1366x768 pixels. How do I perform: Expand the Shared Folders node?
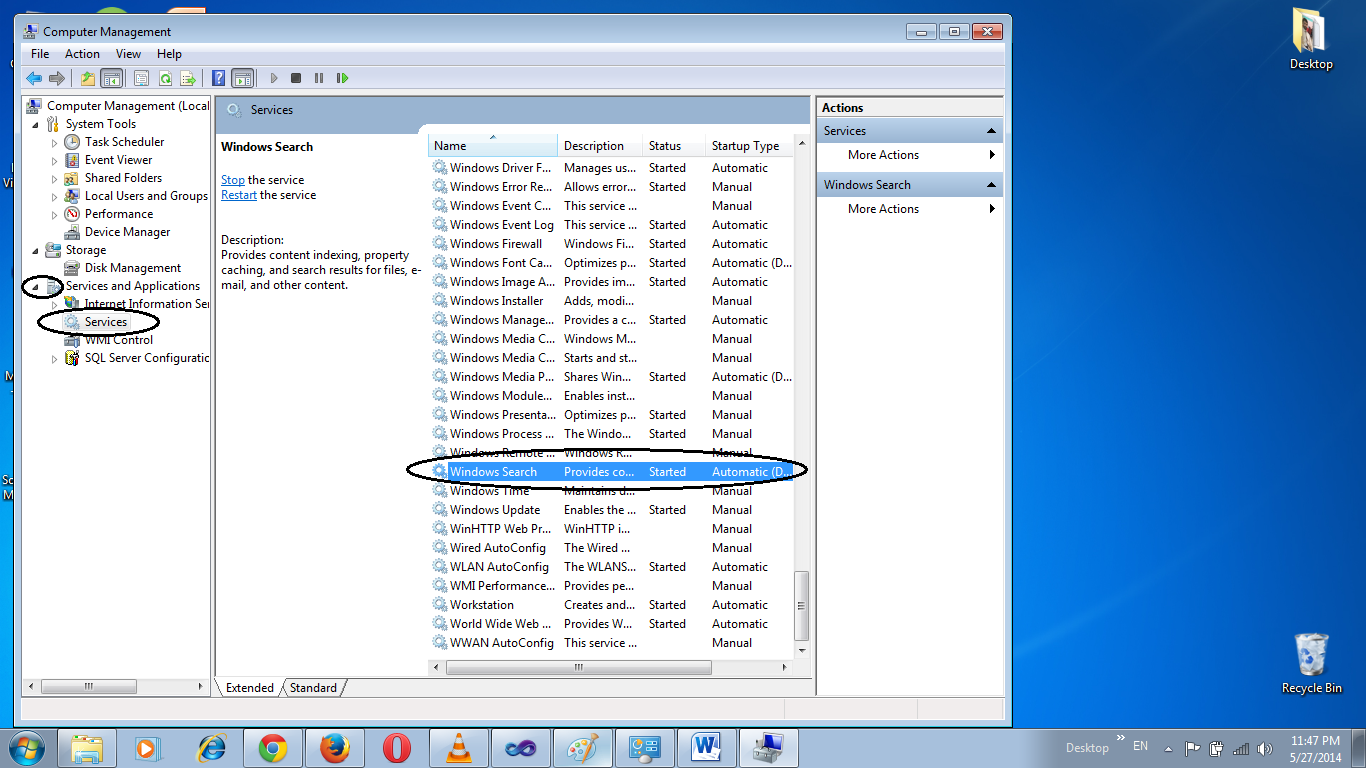coord(55,179)
